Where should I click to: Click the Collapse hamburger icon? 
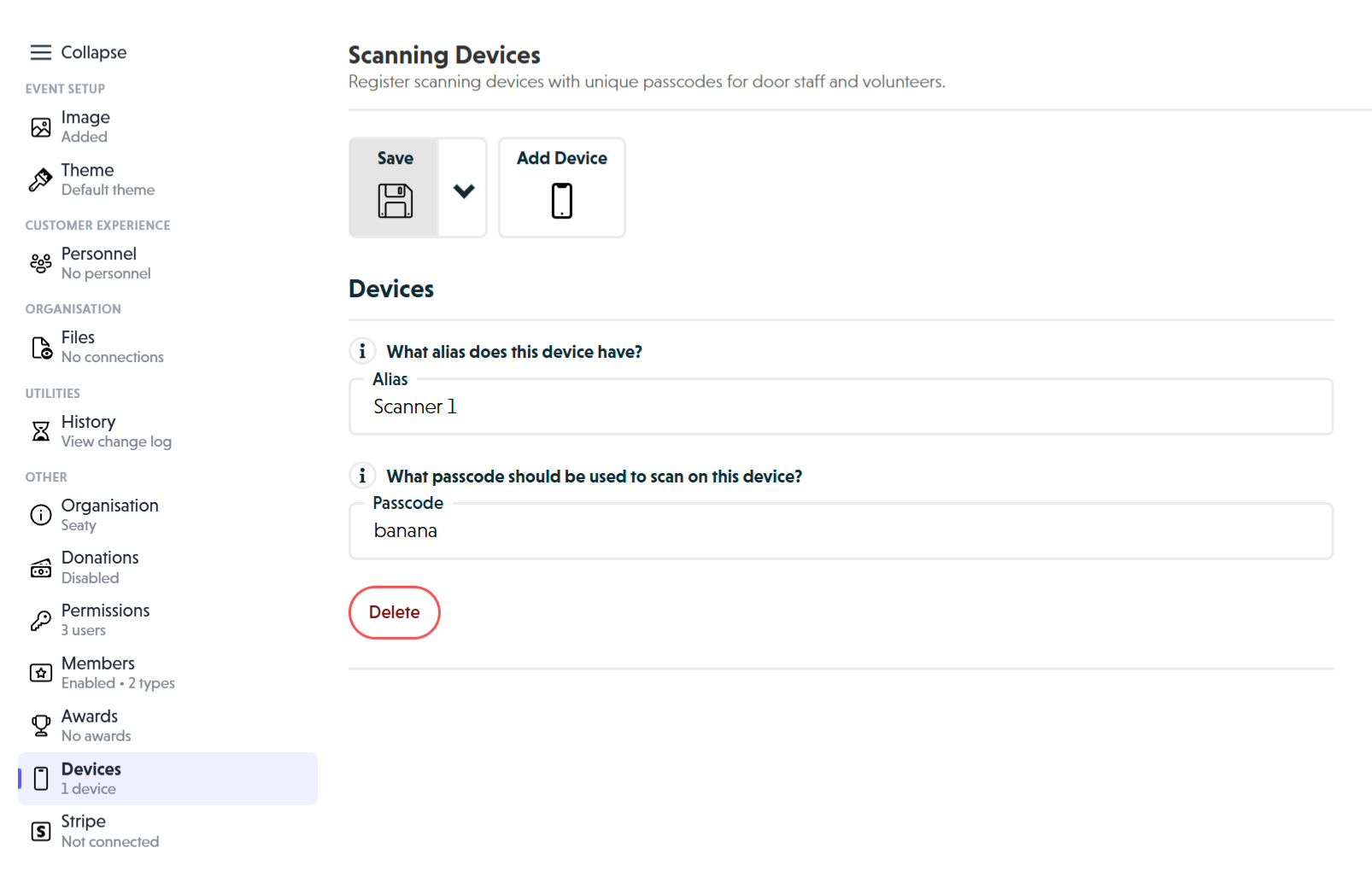point(41,53)
